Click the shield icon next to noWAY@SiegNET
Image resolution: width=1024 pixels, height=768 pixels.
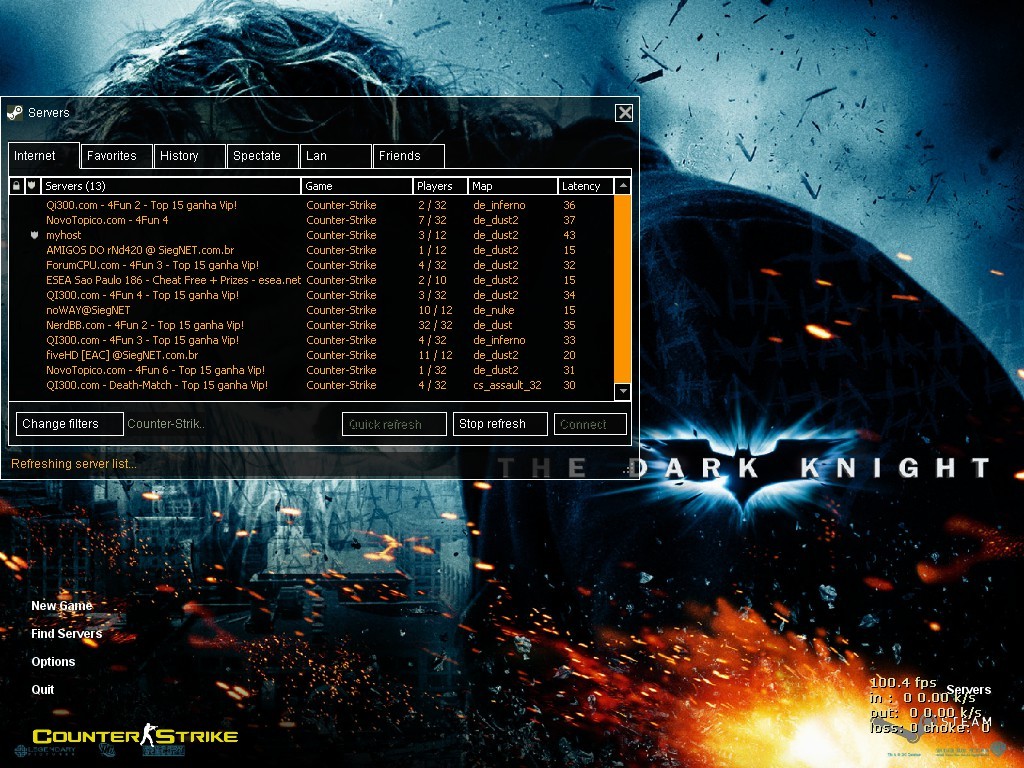(34, 310)
